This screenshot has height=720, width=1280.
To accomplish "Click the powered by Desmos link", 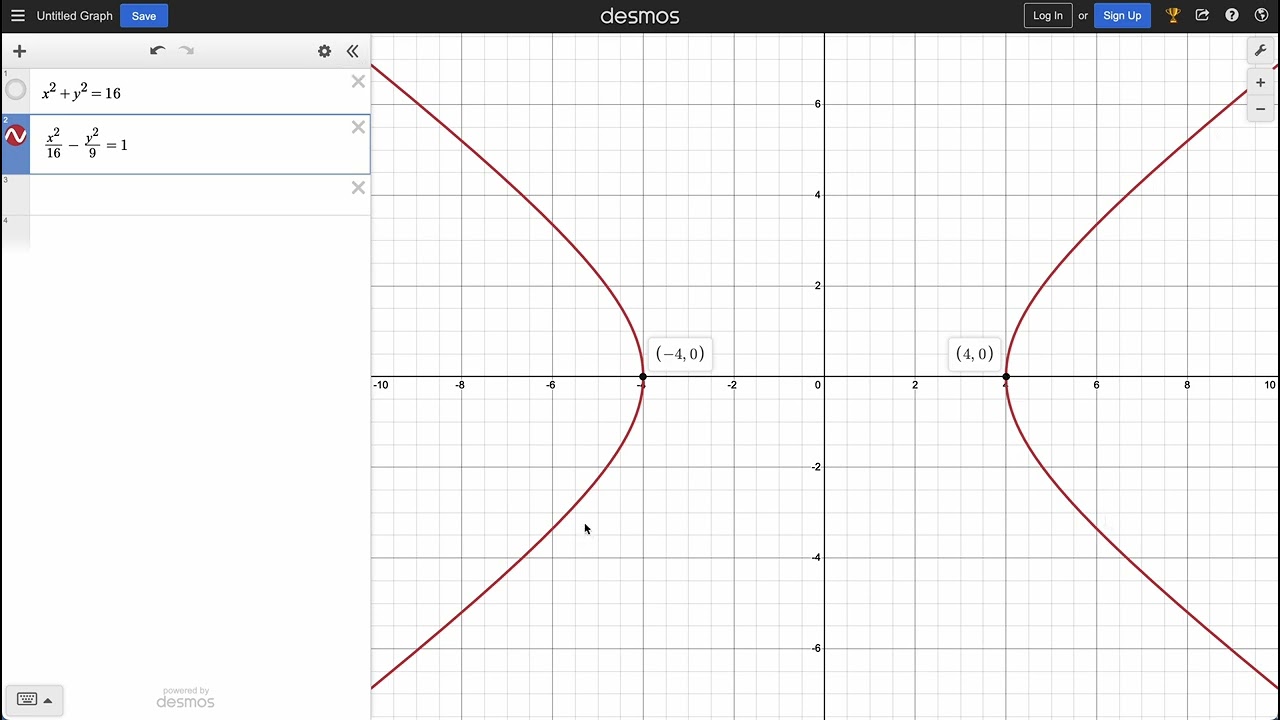I will (185, 697).
